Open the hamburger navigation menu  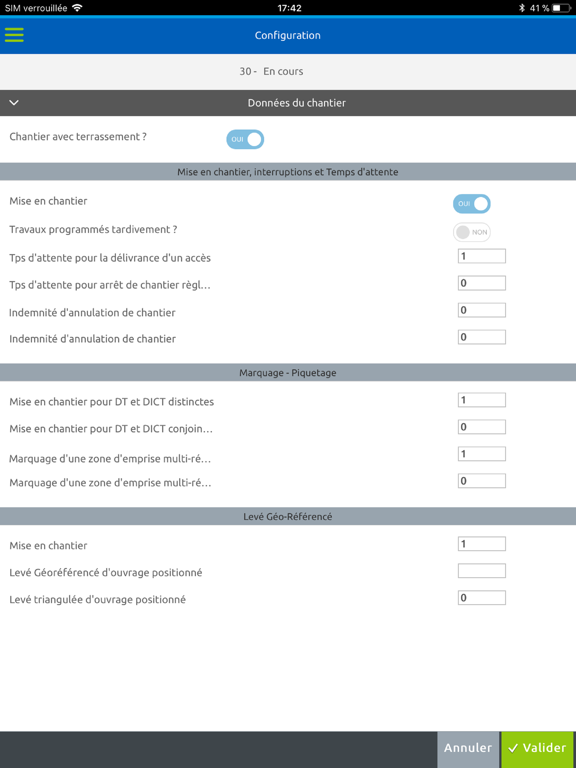point(14,35)
